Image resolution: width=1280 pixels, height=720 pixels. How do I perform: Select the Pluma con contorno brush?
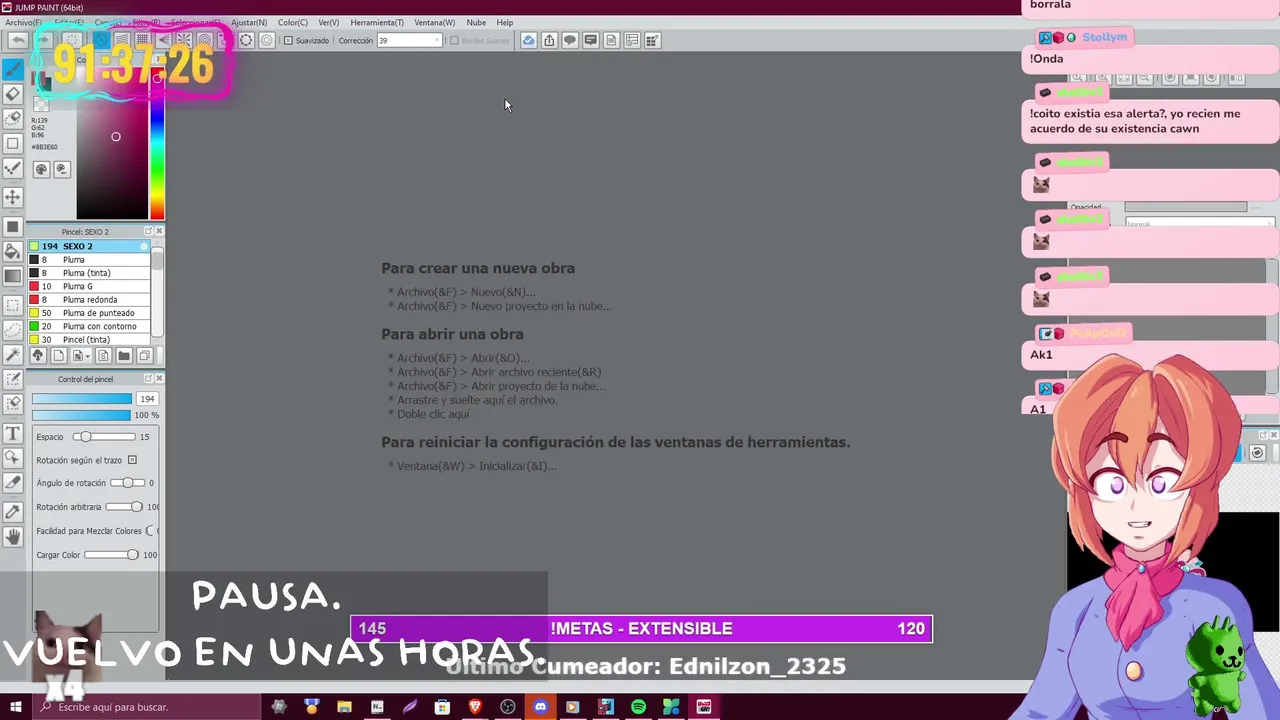click(90, 326)
